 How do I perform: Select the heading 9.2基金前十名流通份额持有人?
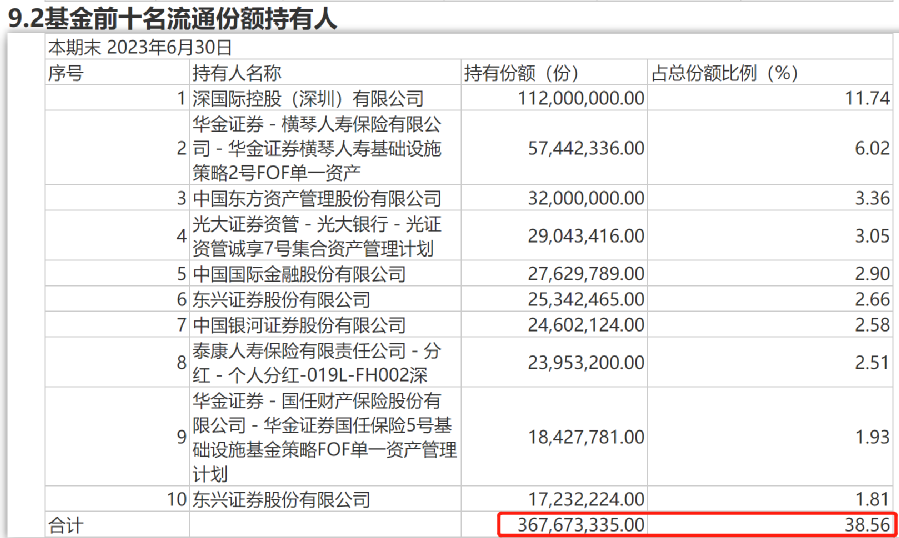173,18
